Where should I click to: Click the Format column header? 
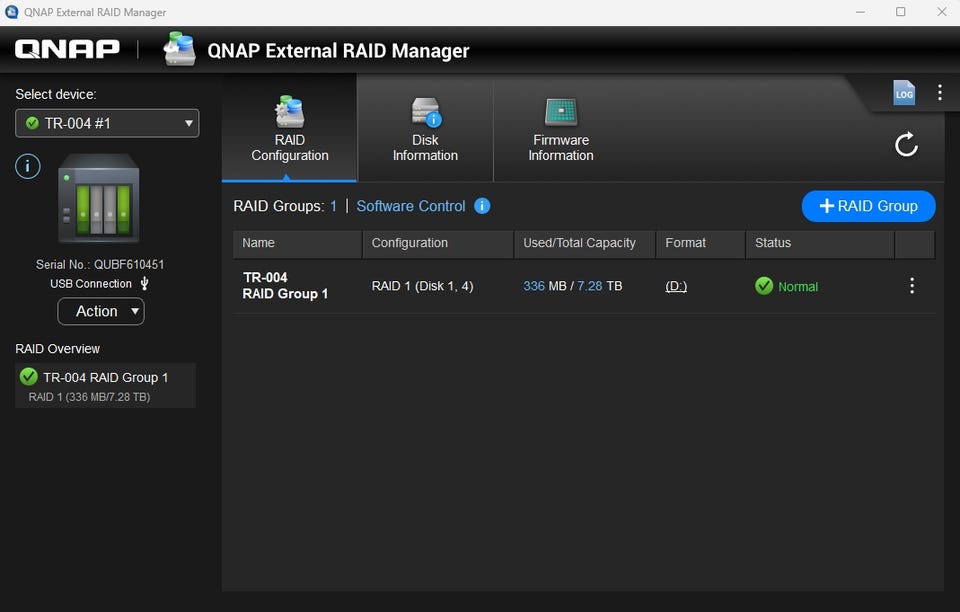point(700,244)
